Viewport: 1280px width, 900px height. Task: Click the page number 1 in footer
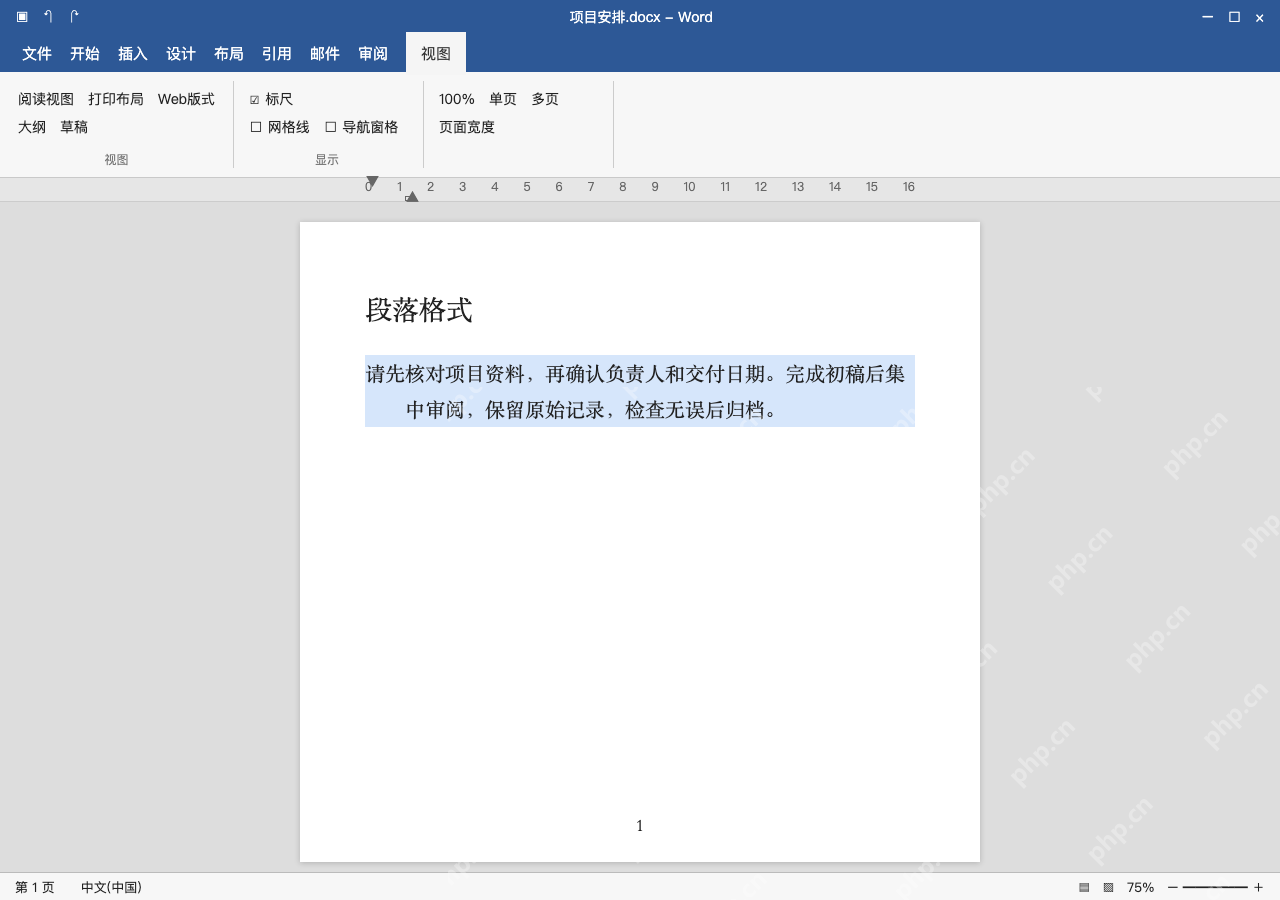coord(640,826)
